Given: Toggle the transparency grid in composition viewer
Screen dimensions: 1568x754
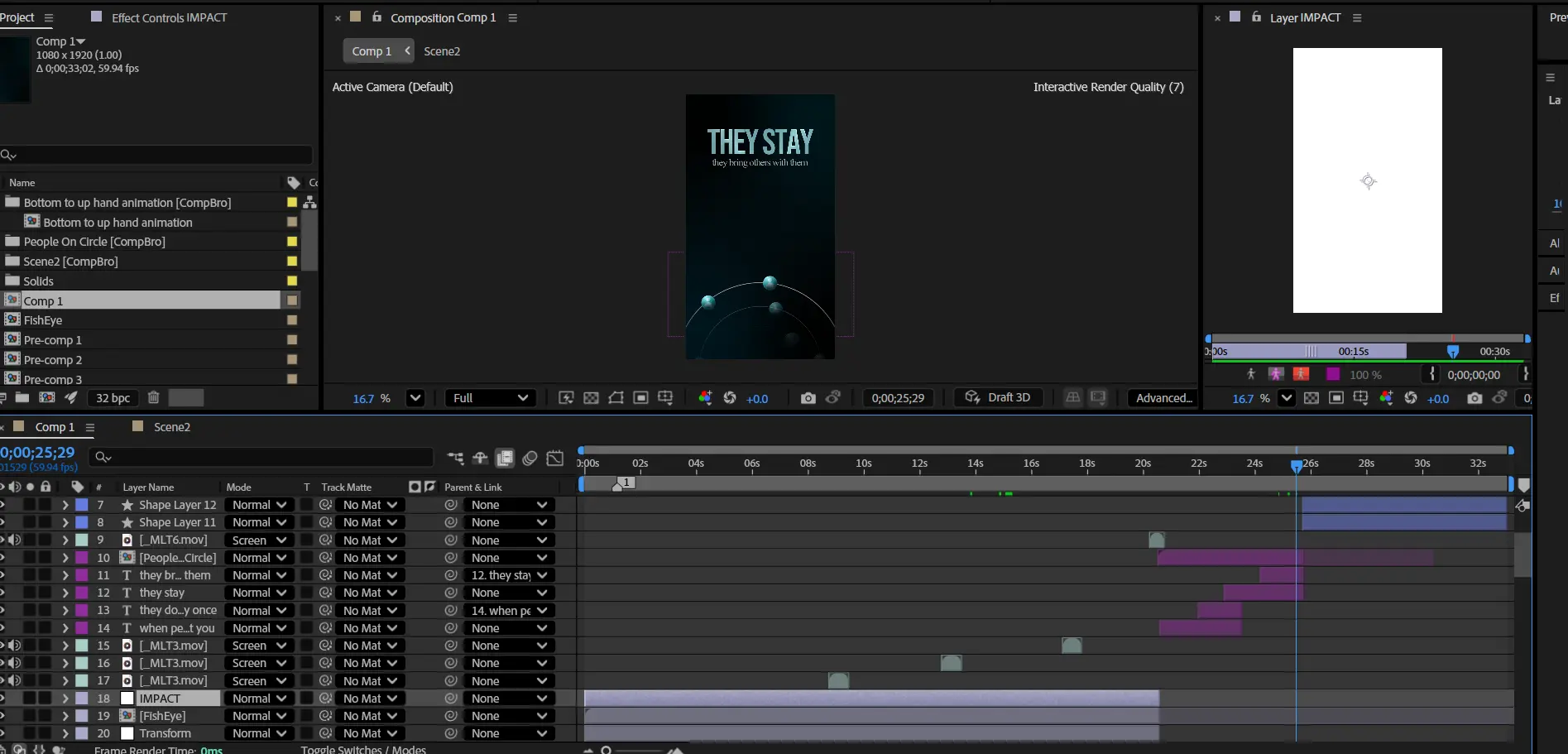Looking at the screenshot, I should (591, 398).
